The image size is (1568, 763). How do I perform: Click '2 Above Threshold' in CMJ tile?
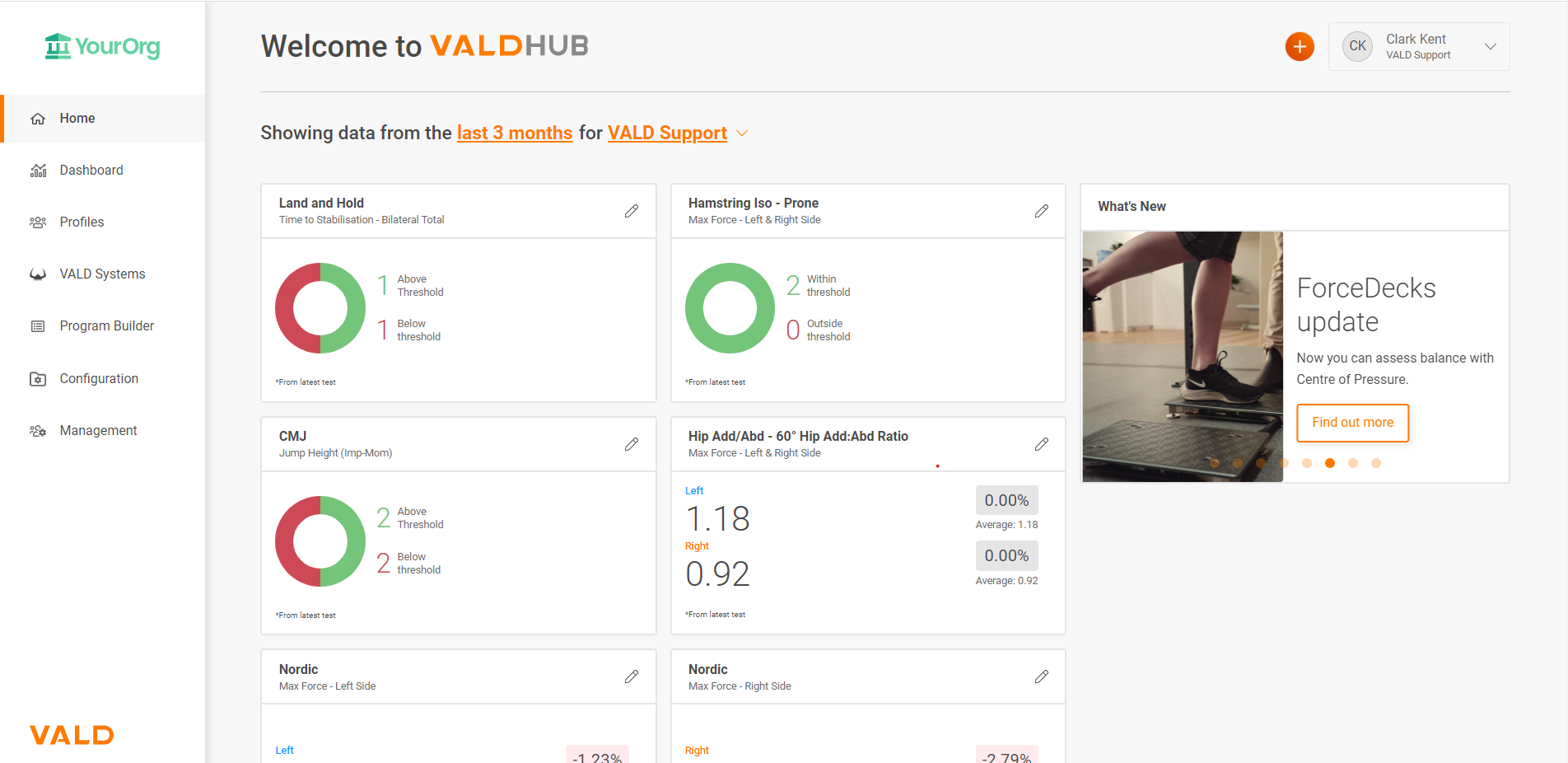pos(410,518)
